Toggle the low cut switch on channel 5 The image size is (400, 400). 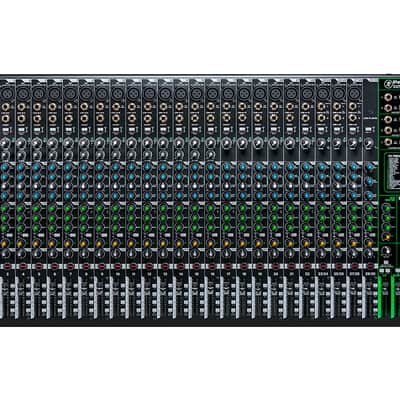tap(38, 130)
